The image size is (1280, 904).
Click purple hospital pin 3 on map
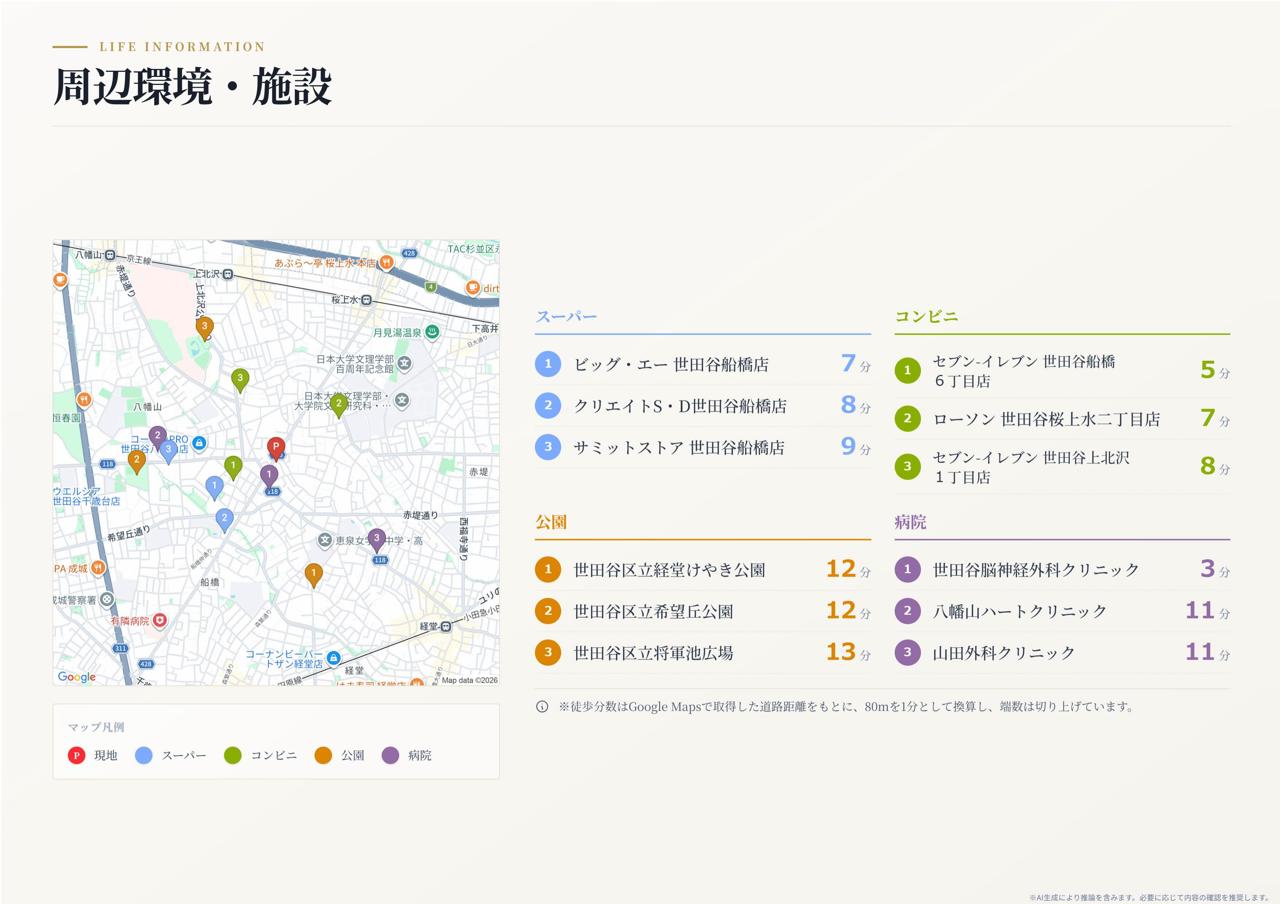[376, 540]
